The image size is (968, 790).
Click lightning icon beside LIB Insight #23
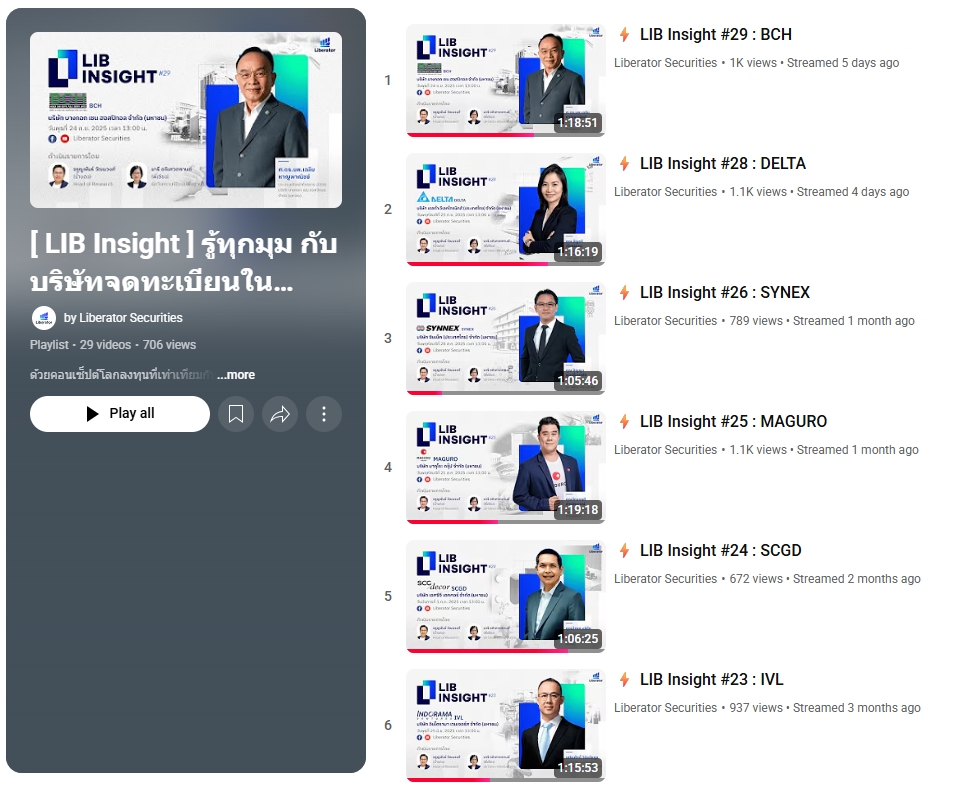tap(625, 680)
